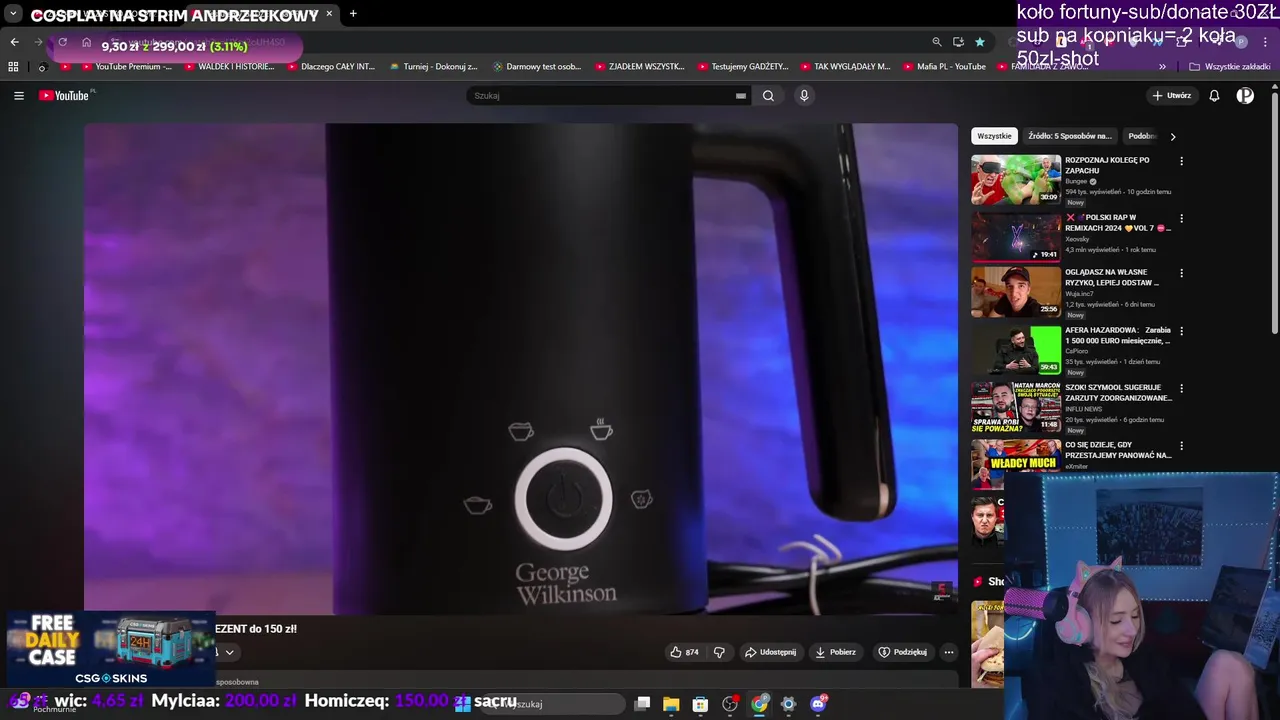Open the Darmowy test osob... bookmark

tap(536, 67)
